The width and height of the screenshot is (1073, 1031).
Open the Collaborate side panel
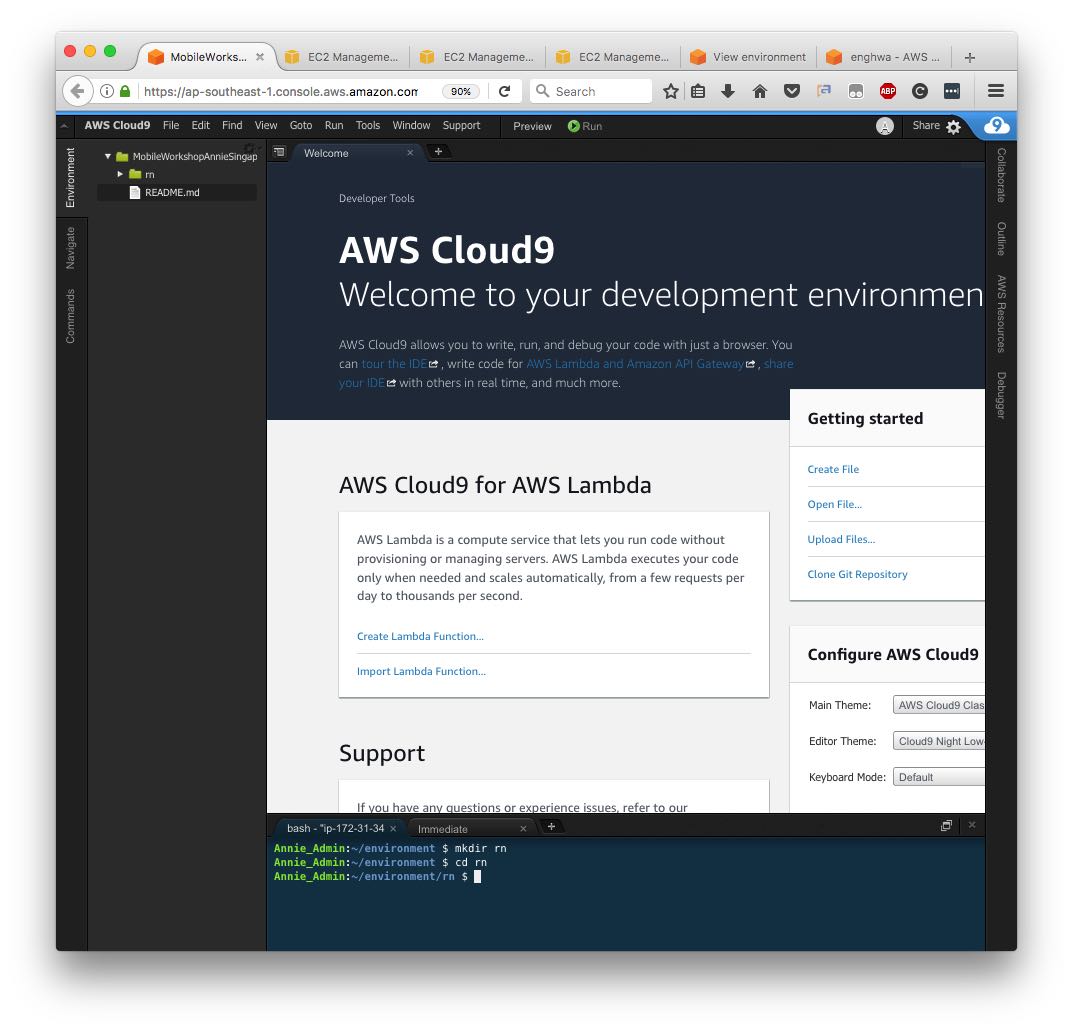coord(1000,175)
